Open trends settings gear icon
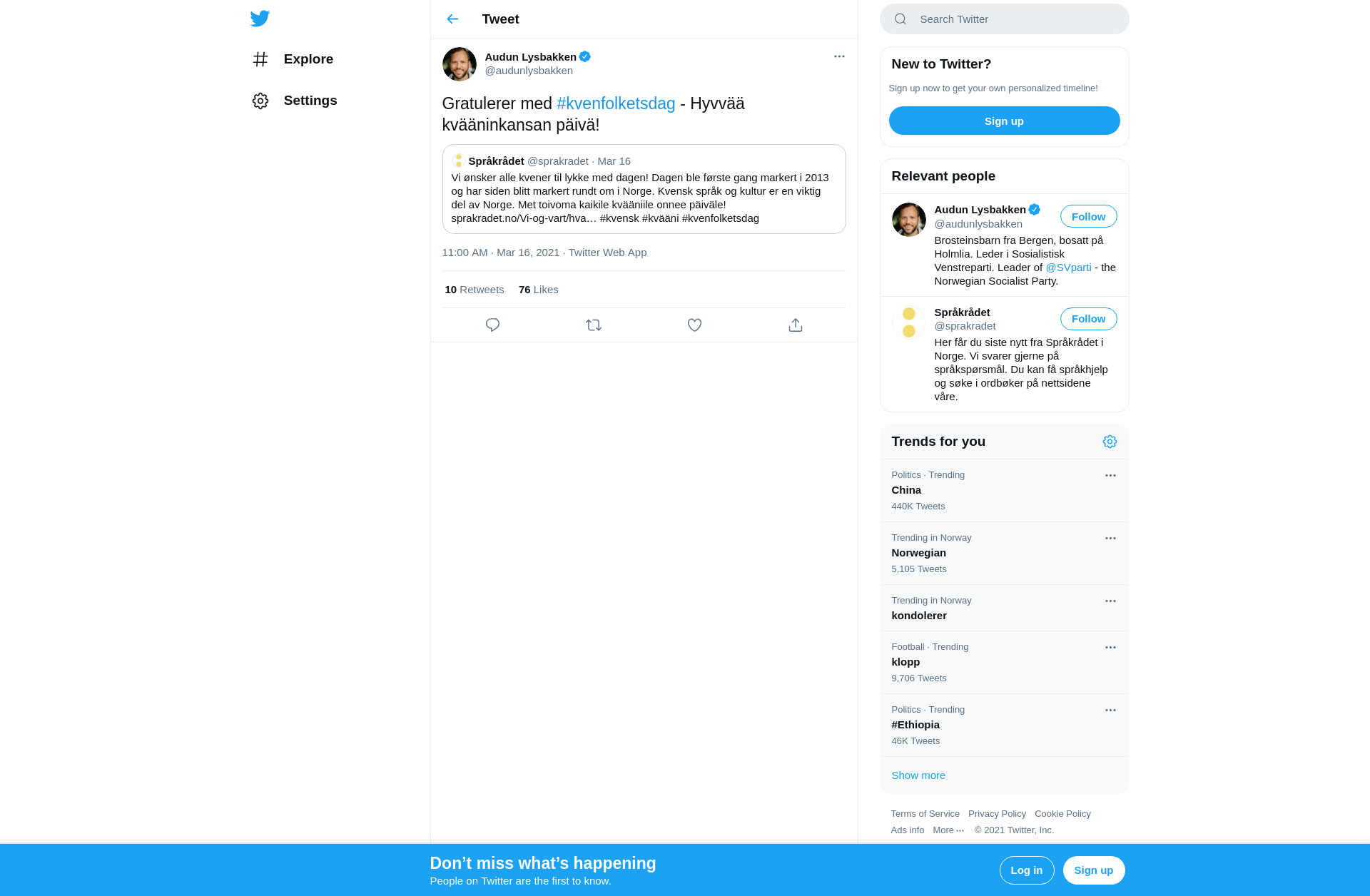This screenshot has width=1370, height=896. [x=1110, y=442]
